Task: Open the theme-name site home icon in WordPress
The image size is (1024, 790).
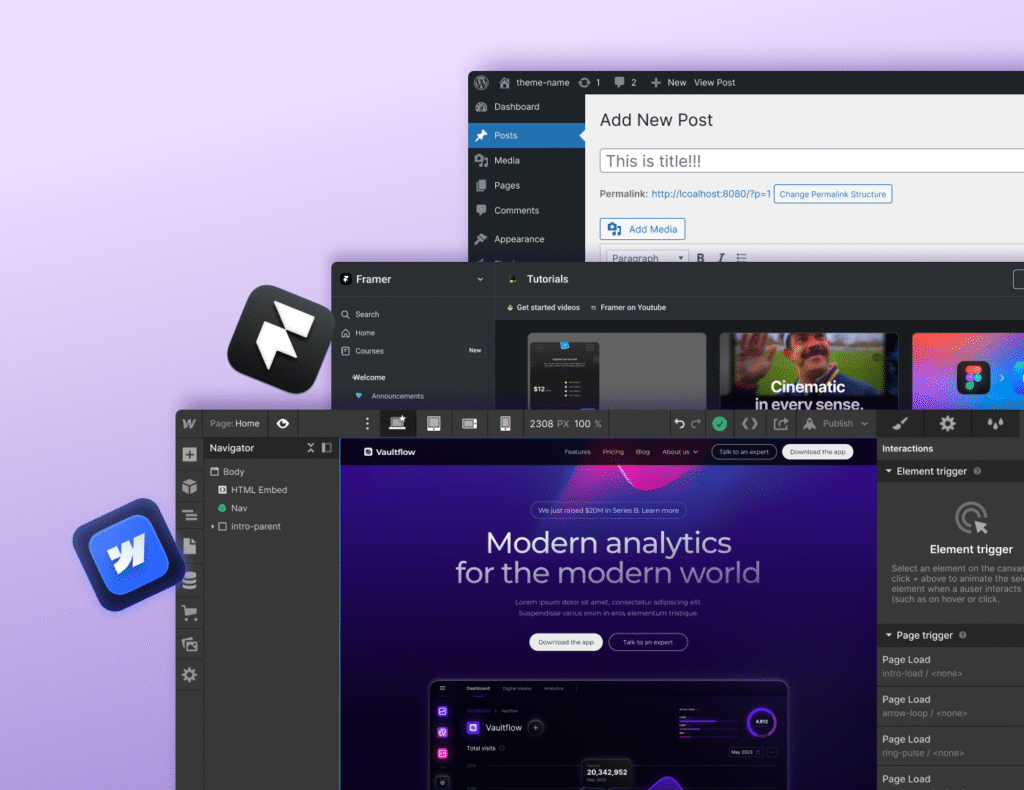Action: point(504,82)
